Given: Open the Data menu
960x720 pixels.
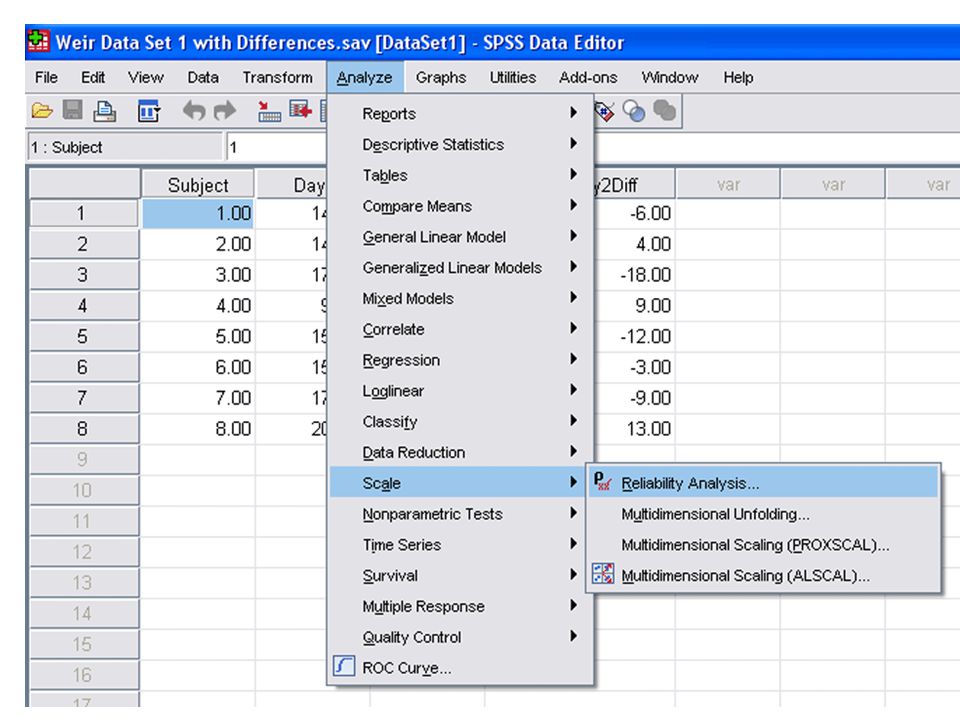Looking at the screenshot, I should (x=203, y=78).
